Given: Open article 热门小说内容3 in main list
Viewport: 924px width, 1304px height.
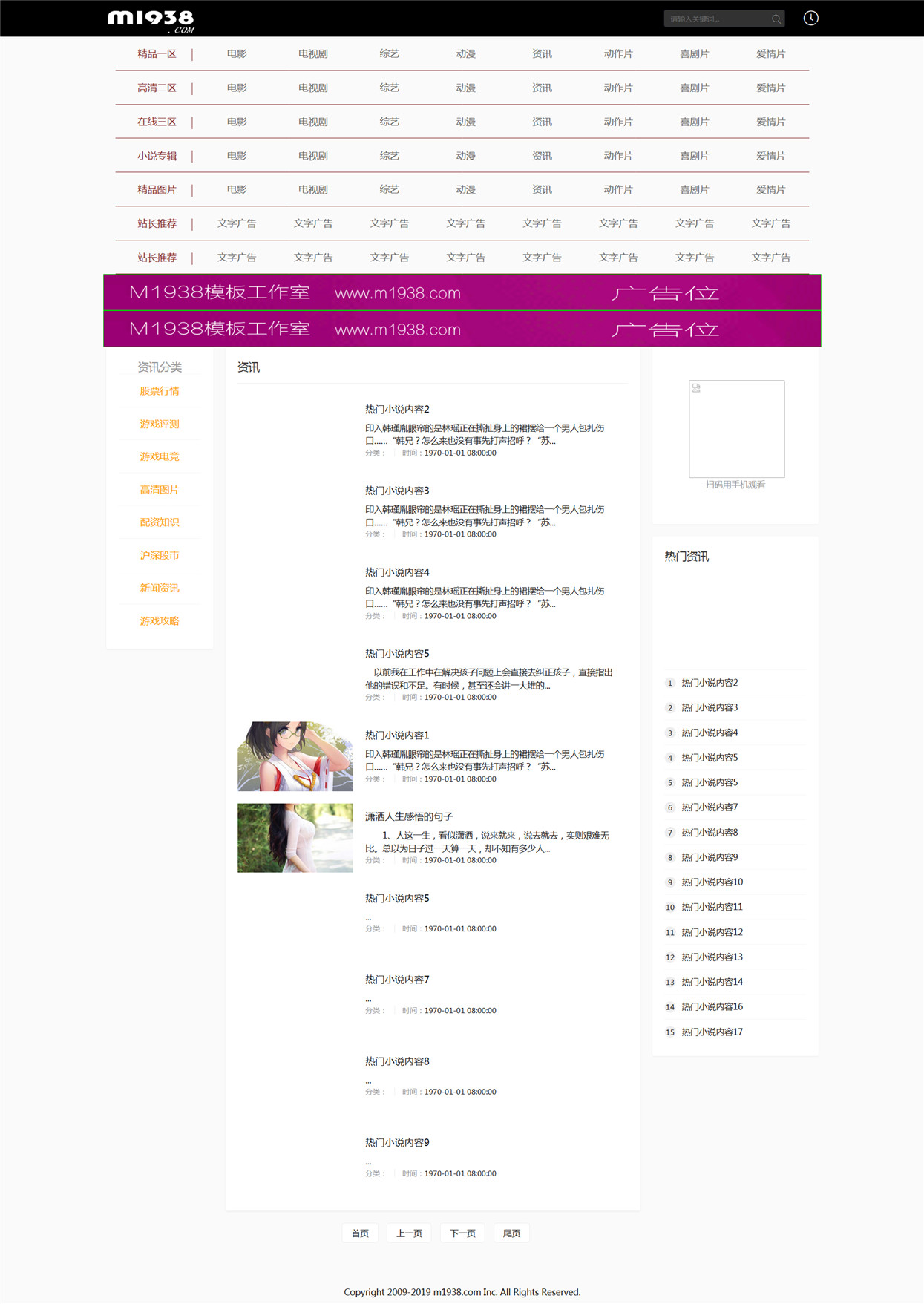Looking at the screenshot, I should (397, 491).
